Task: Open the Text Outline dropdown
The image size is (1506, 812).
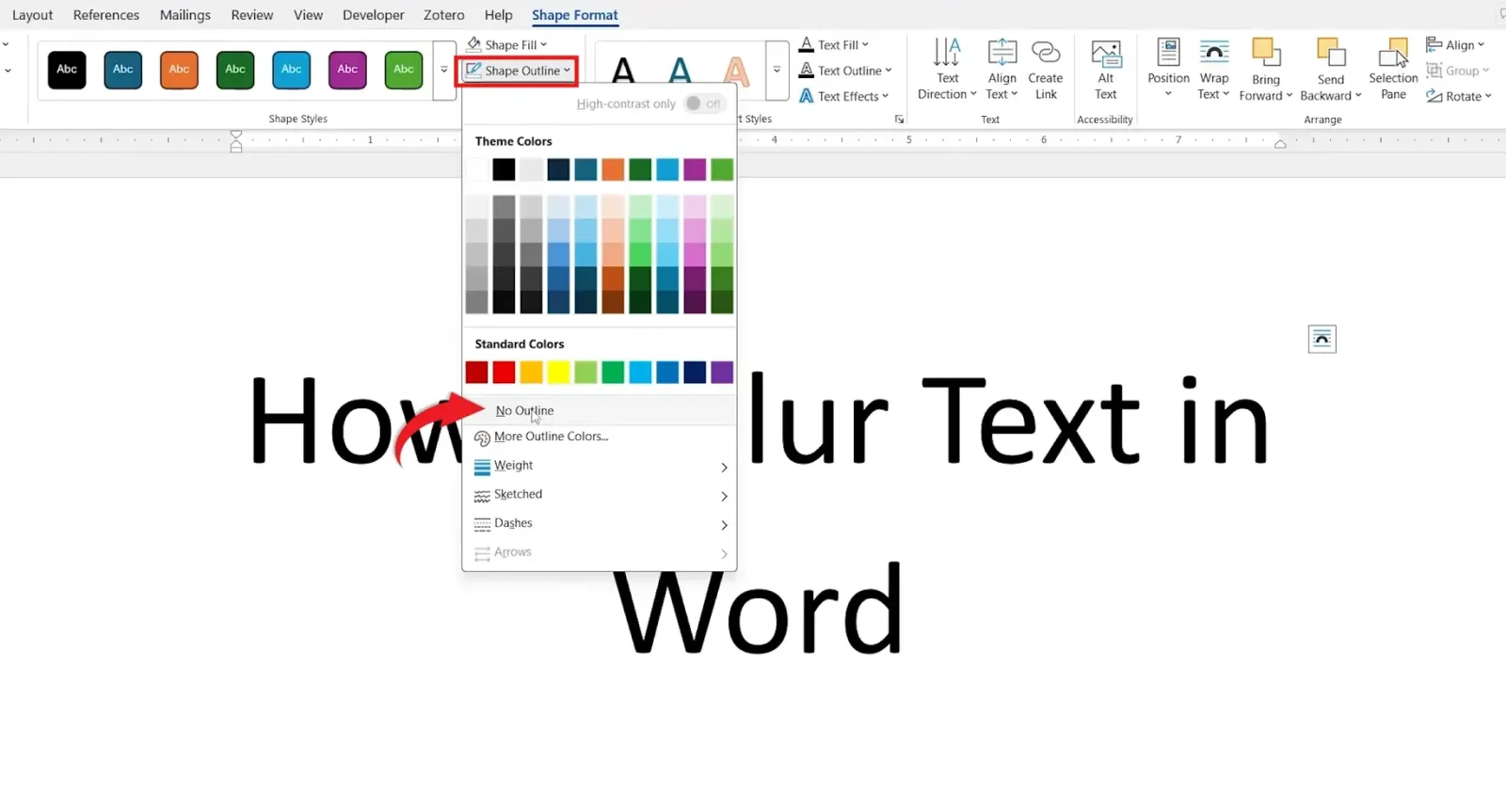Action: [845, 71]
